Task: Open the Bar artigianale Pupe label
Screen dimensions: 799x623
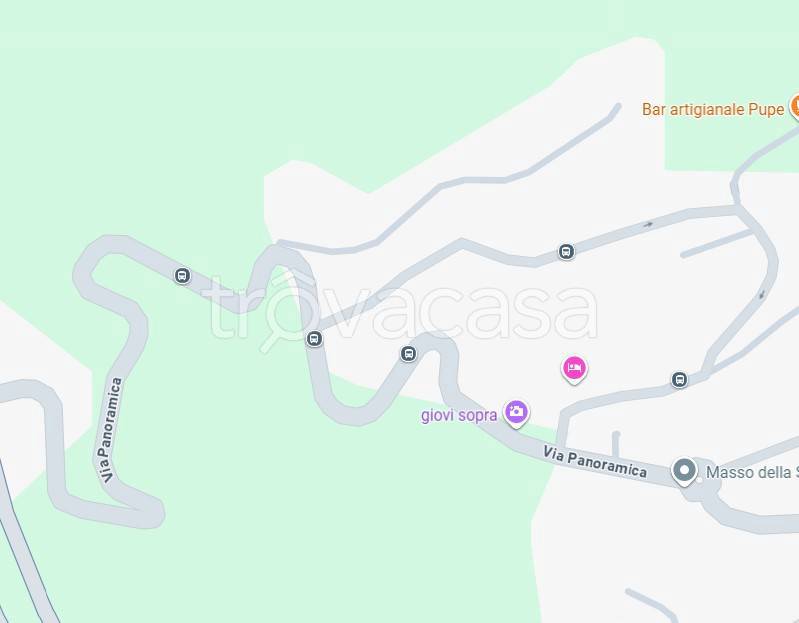Action: pos(713,109)
